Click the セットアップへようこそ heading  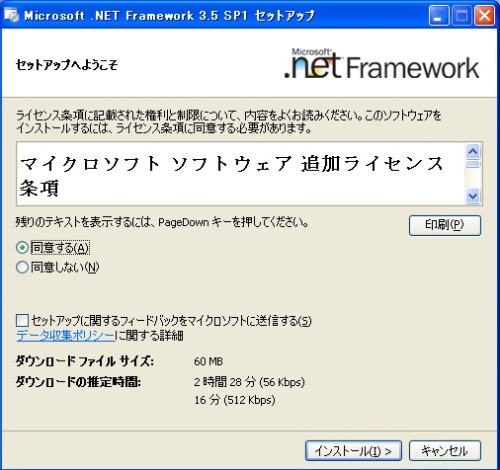[67, 65]
